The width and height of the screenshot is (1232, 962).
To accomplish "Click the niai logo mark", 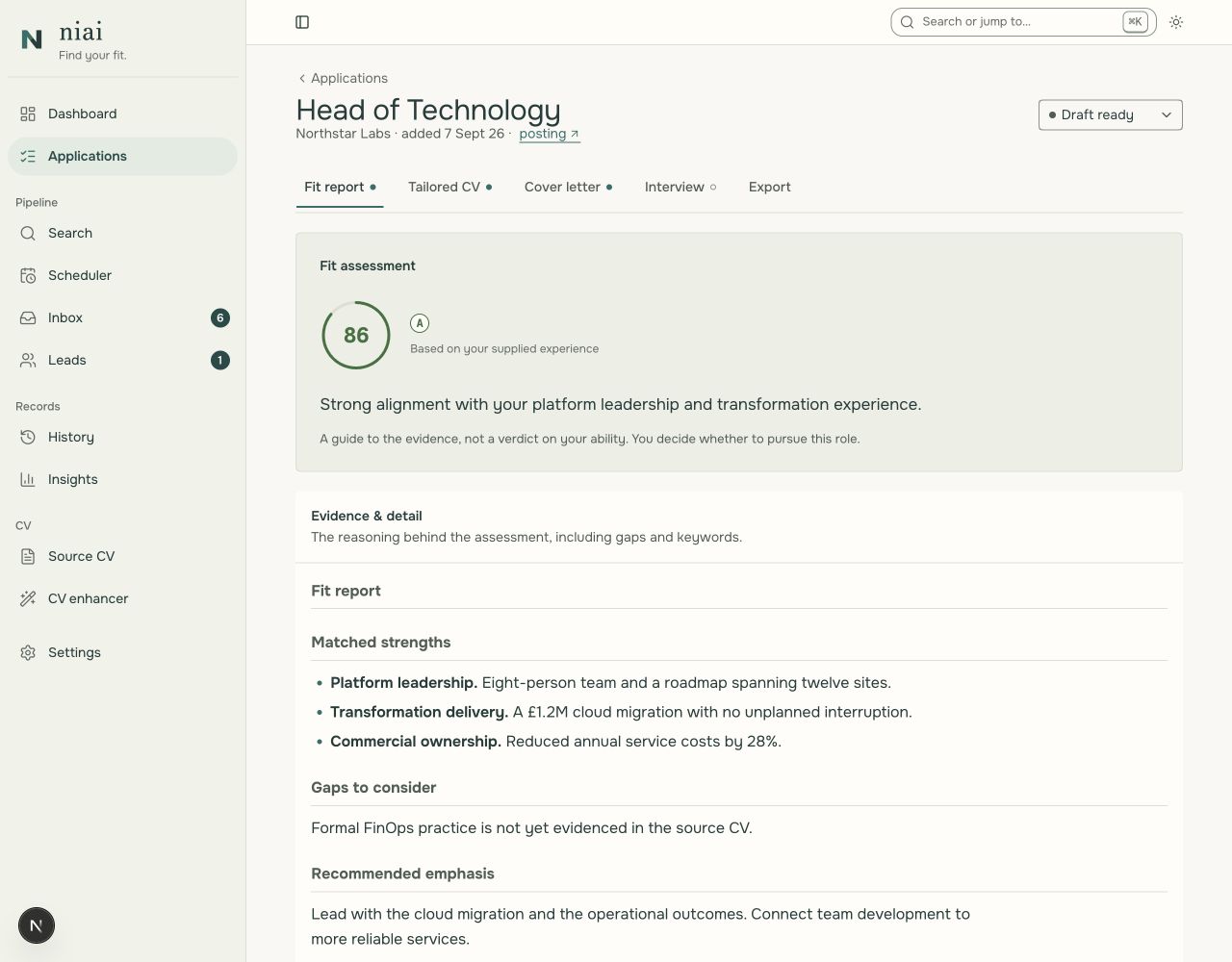I will point(32,39).
